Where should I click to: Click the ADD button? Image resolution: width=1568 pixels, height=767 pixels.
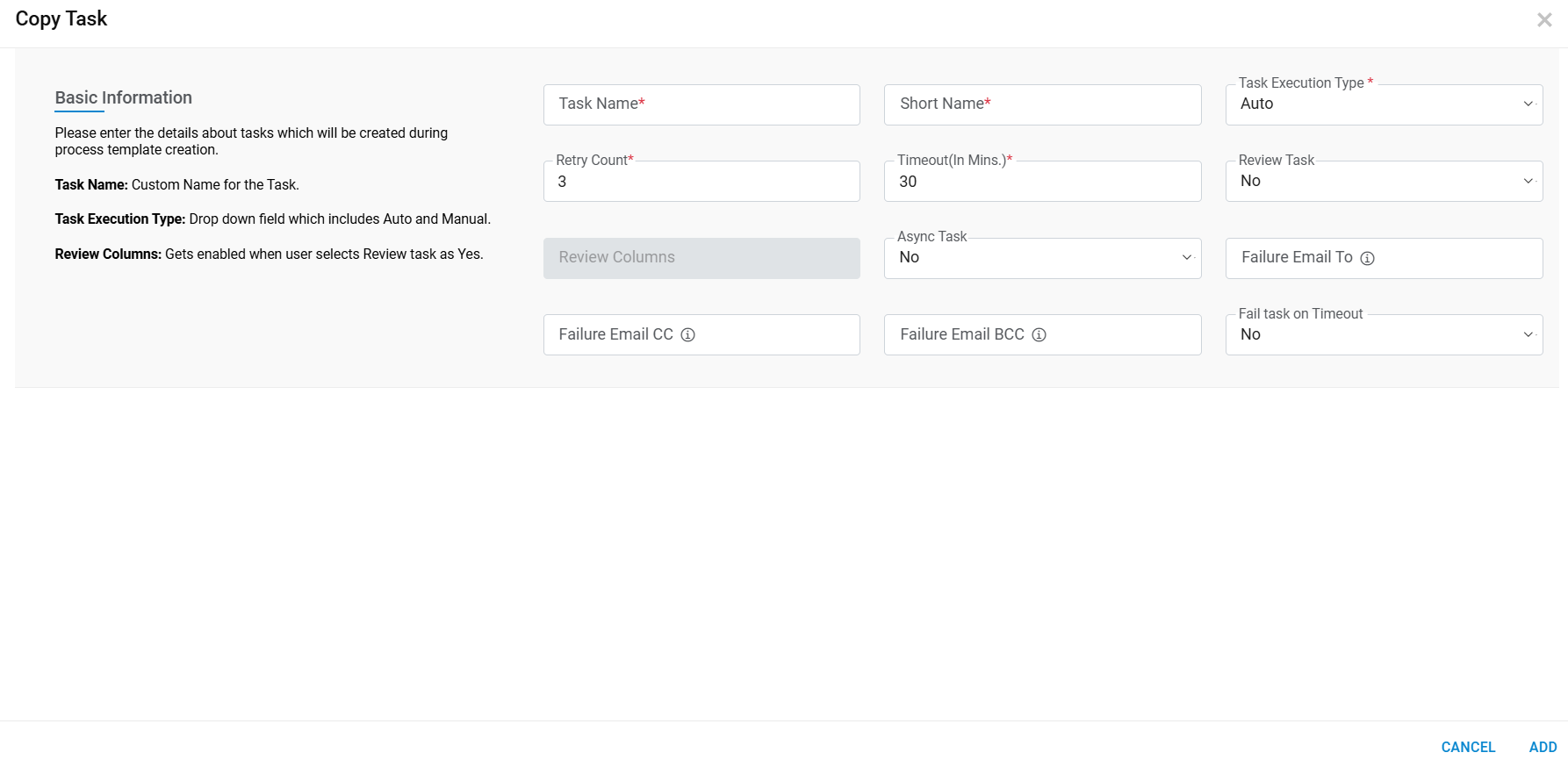(1543, 747)
